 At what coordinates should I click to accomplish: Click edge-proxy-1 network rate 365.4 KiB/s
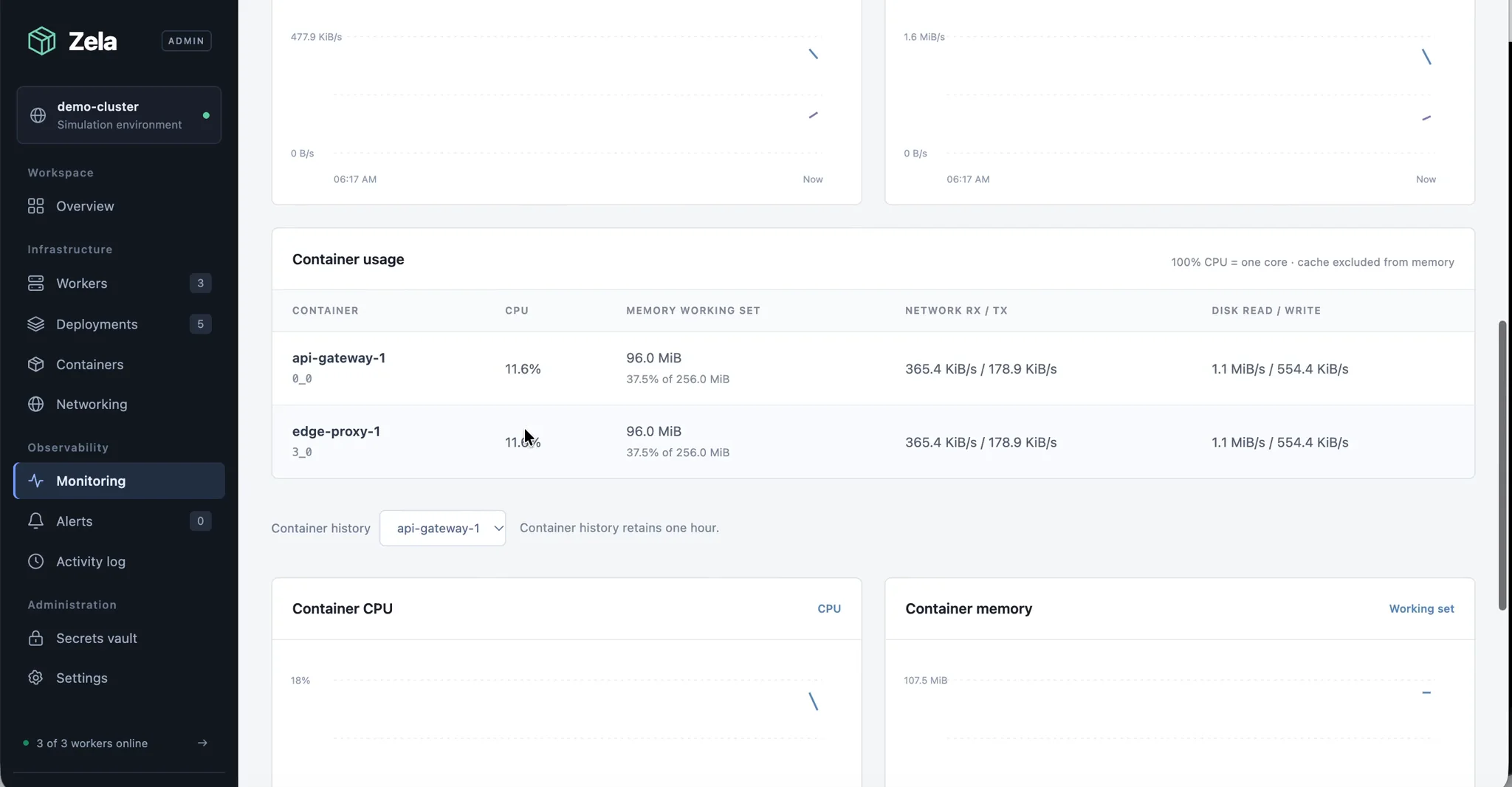pos(941,442)
